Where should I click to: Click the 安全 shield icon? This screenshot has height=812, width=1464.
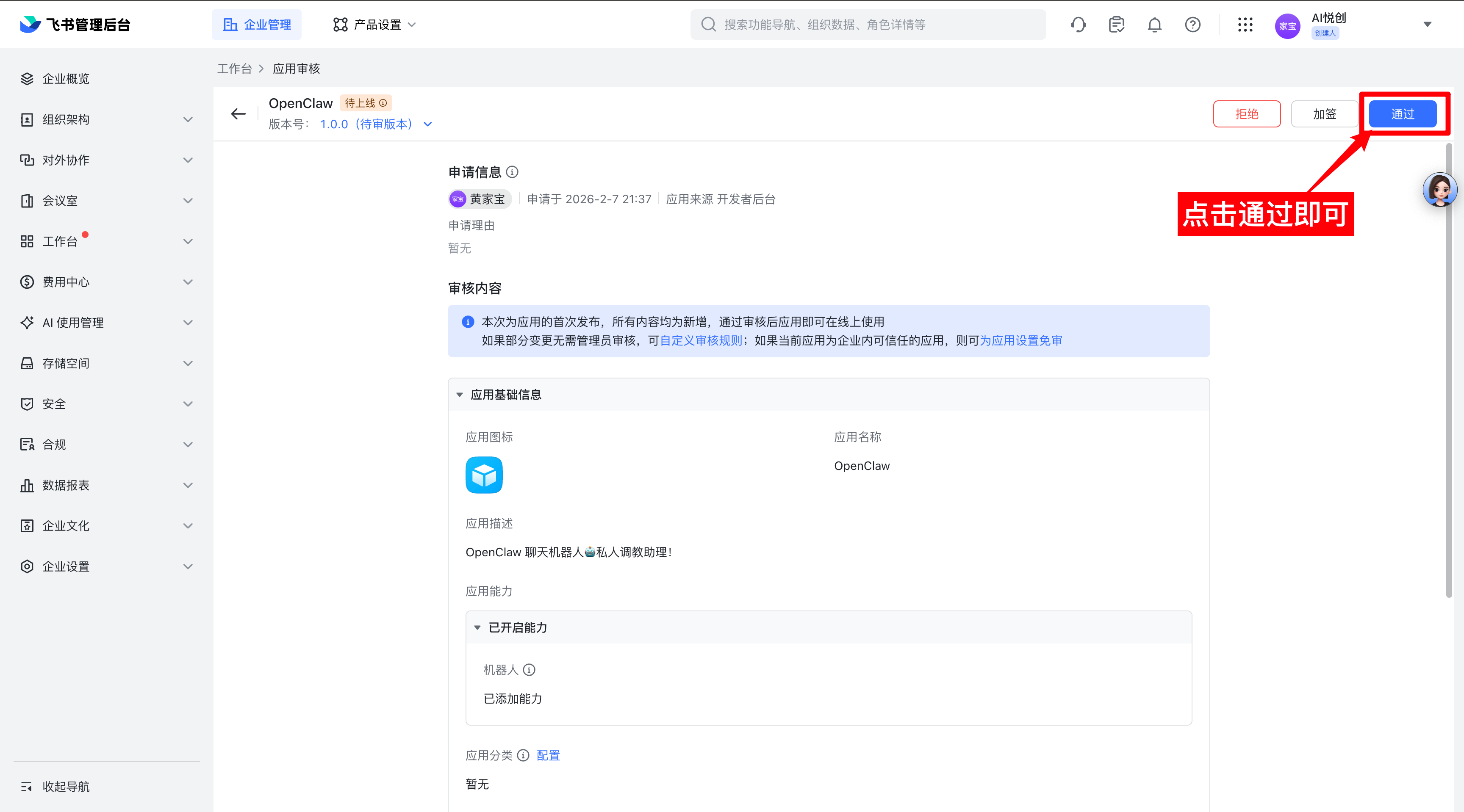[x=27, y=404]
